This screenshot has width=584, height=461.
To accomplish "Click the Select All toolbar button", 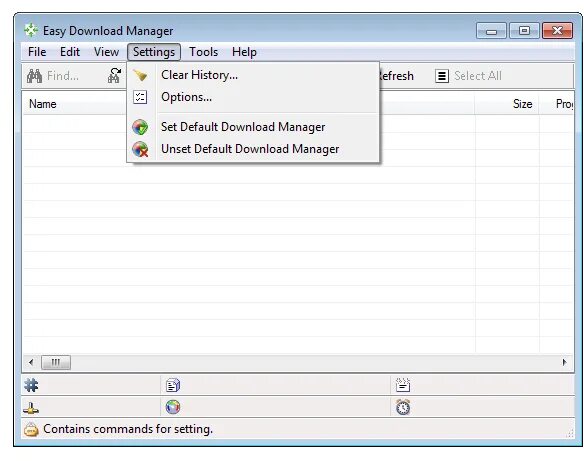I will point(469,76).
